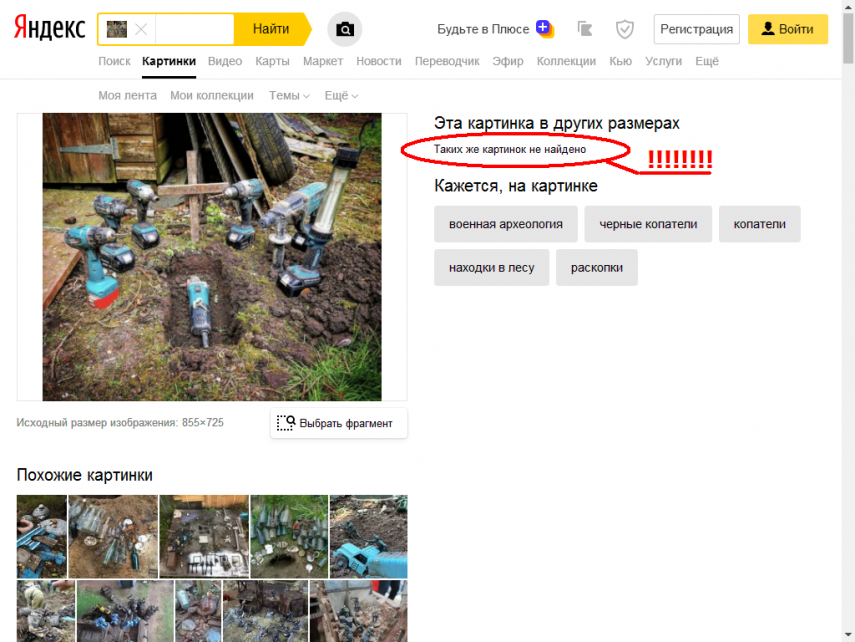Open the Yandex logo home page
Image resolution: width=855 pixels, height=642 pixels.
(49, 29)
